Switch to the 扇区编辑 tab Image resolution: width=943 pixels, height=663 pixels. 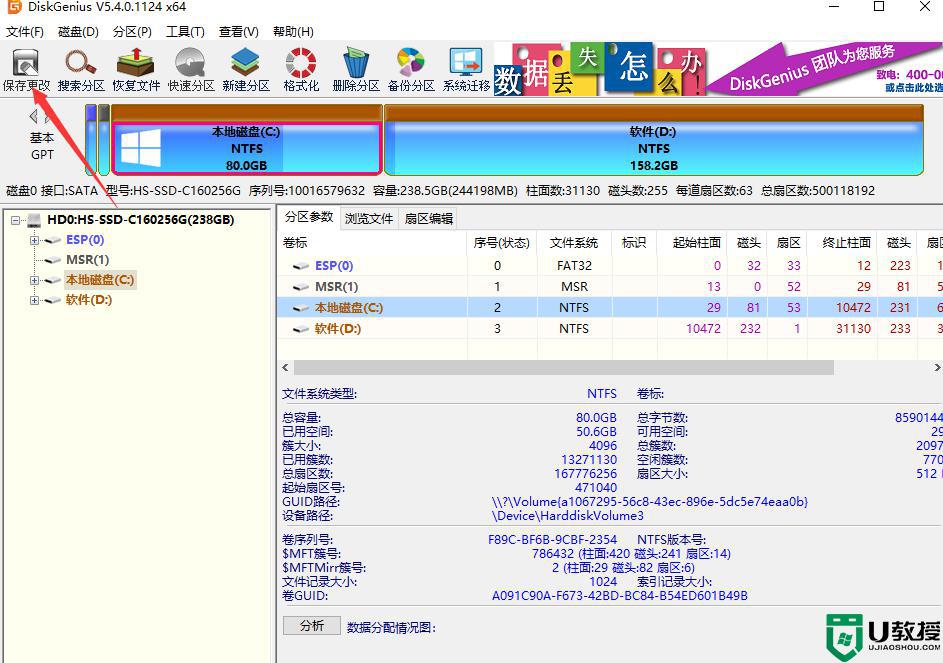(x=428, y=218)
